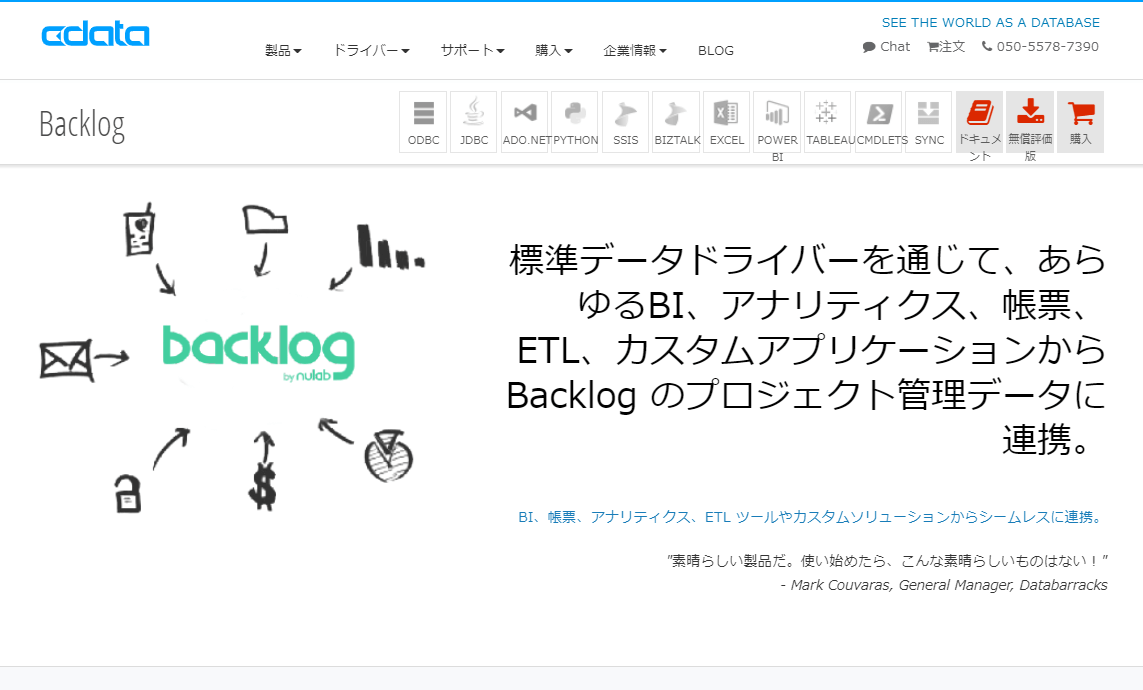
Task: Click the SEE THE WORLD AS A DATABASE link
Action: point(991,22)
